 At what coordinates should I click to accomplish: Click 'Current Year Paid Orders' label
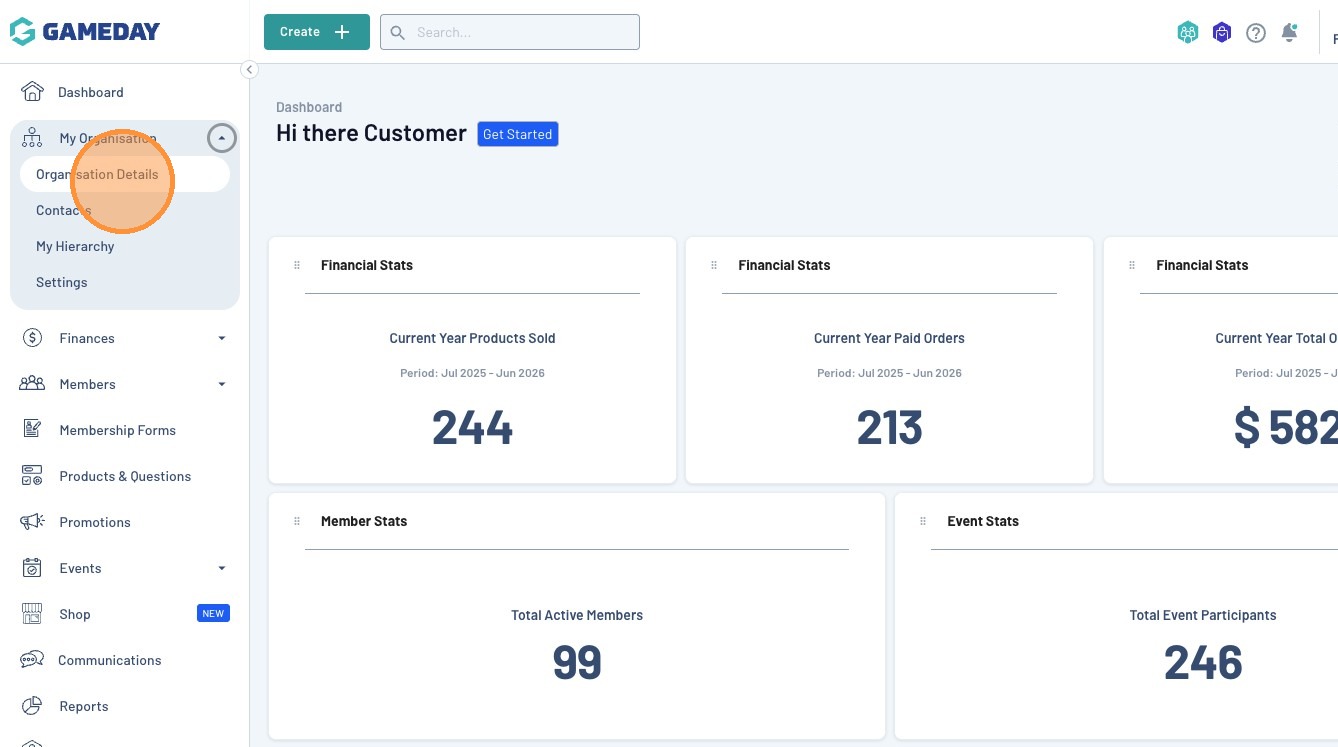tap(889, 338)
